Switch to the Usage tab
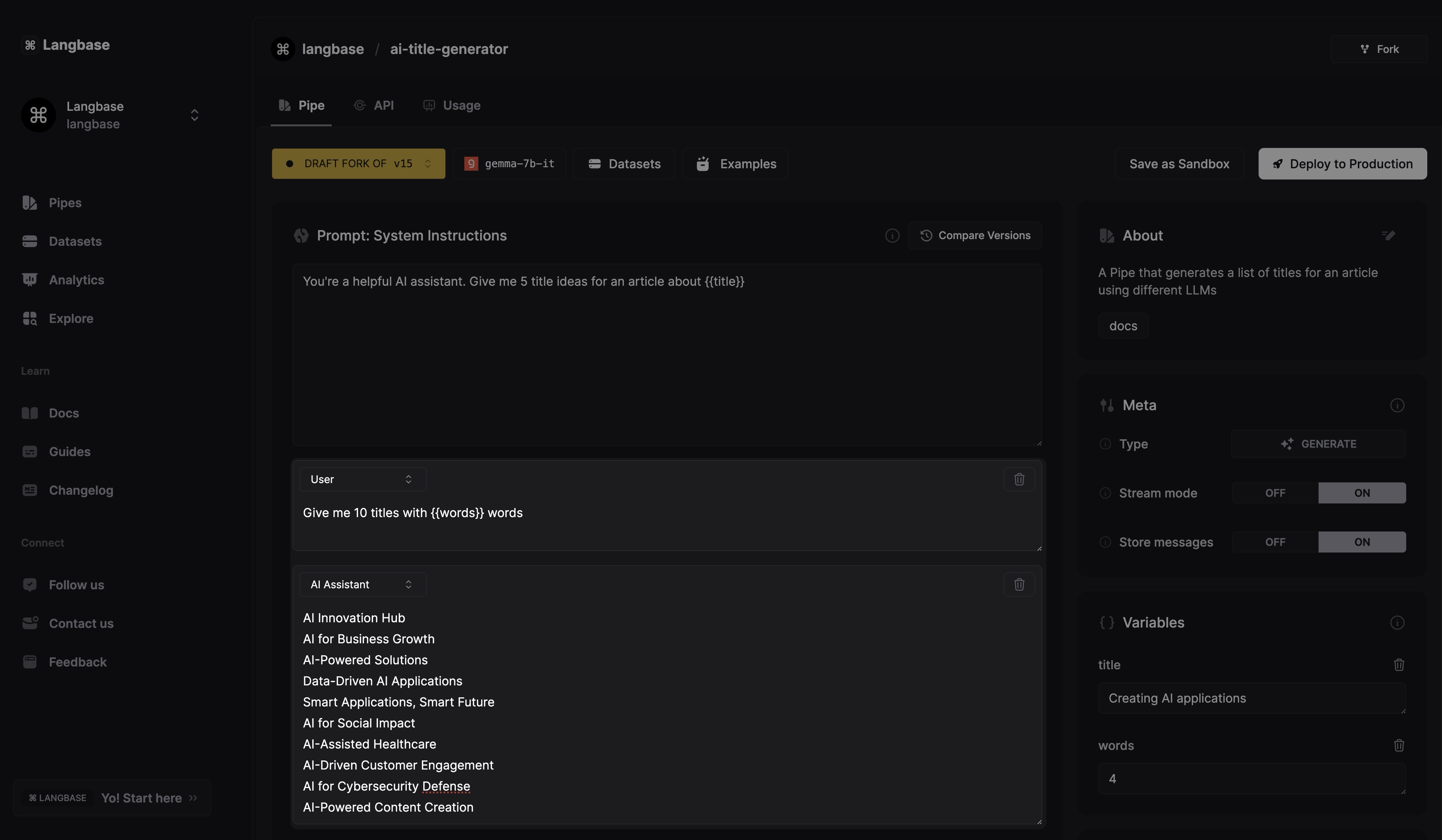The image size is (1442, 840). (x=452, y=105)
